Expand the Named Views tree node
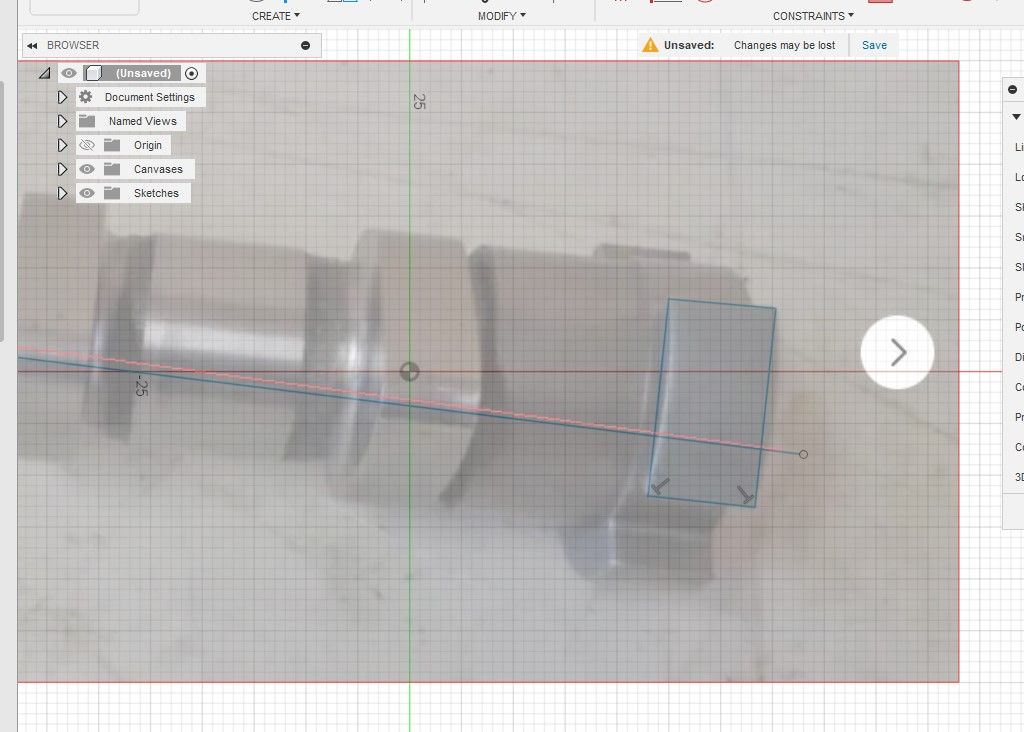Screen dimensions: 1024x732 [62, 121]
